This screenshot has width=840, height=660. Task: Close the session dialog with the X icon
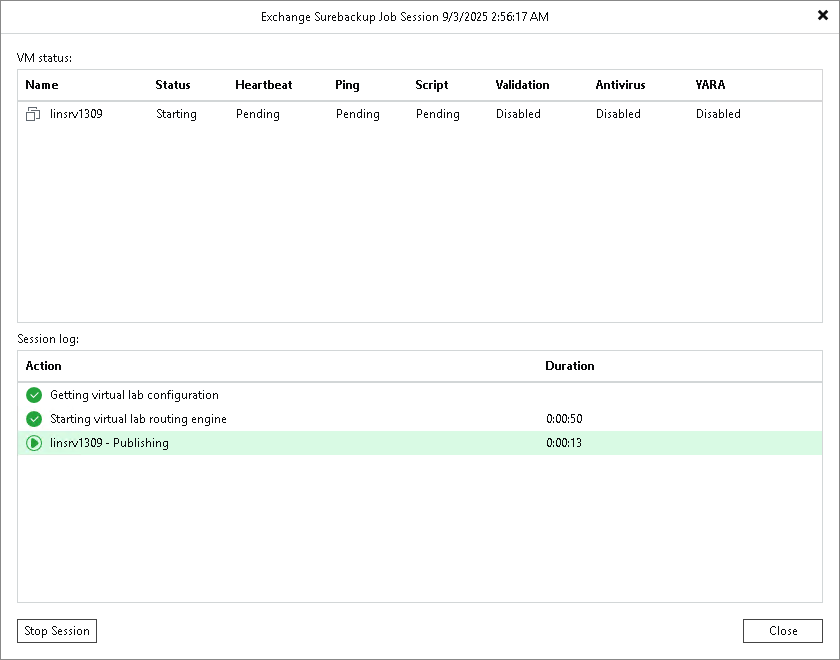[823, 16]
